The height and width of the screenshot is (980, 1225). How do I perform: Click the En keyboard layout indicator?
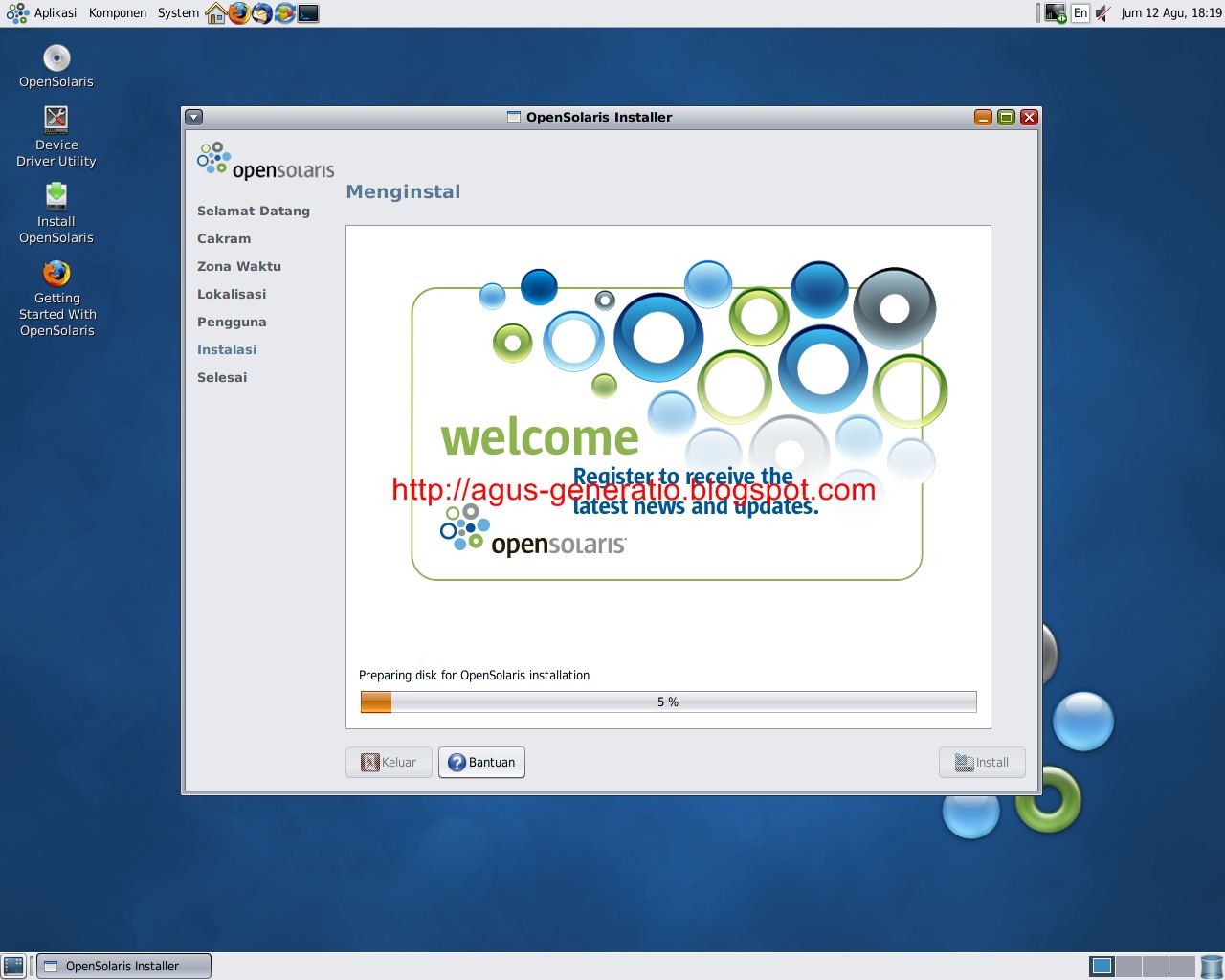pos(1080,13)
